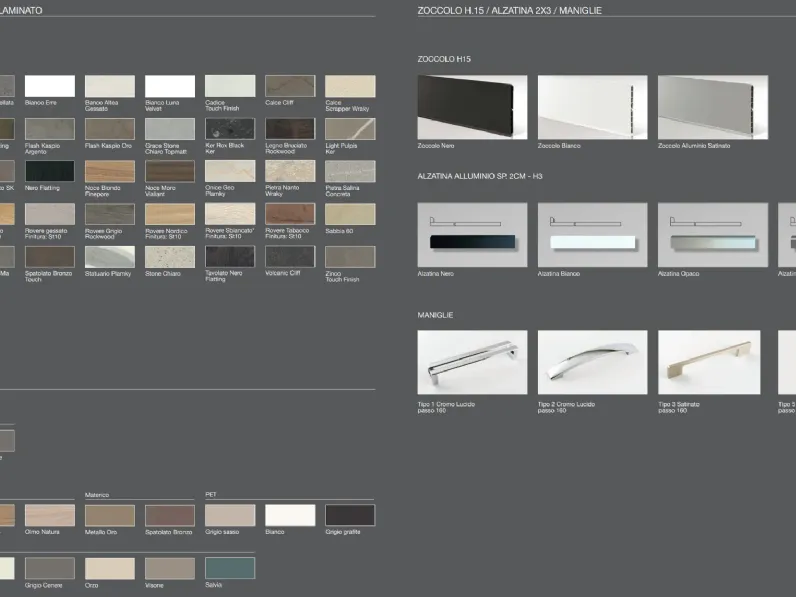796x597 pixels.
Task: Click the PET Bianco swatch
Action: point(290,515)
